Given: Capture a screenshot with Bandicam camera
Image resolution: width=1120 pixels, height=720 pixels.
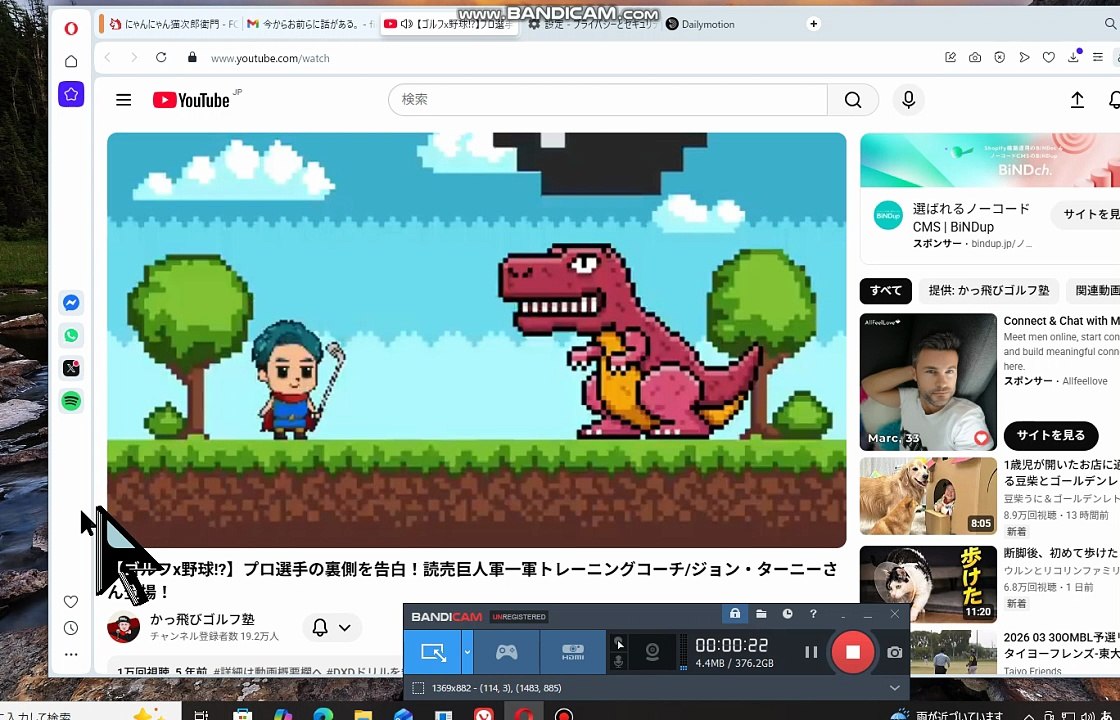Looking at the screenshot, I should (x=894, y=652).
